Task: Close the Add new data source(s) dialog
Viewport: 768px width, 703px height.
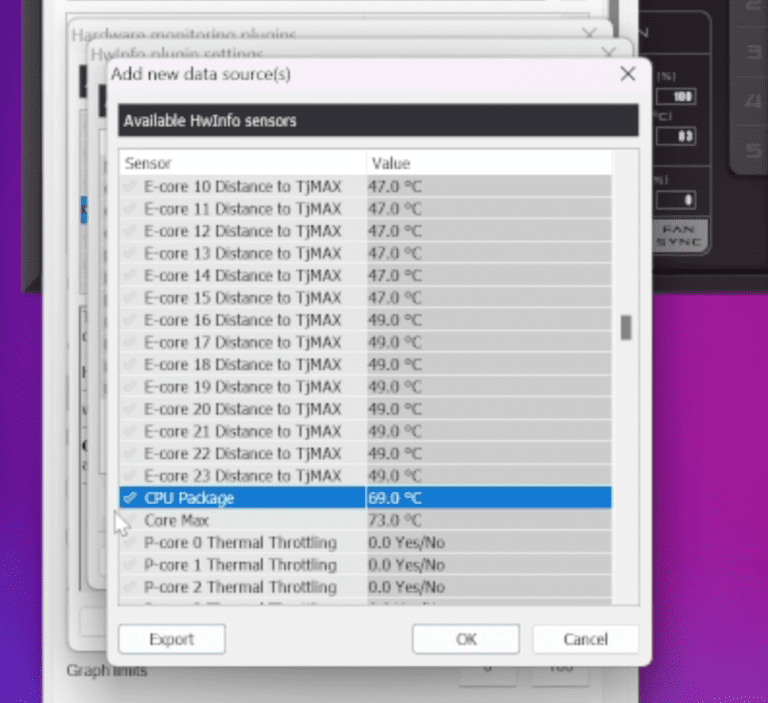Action: [627, 74]
